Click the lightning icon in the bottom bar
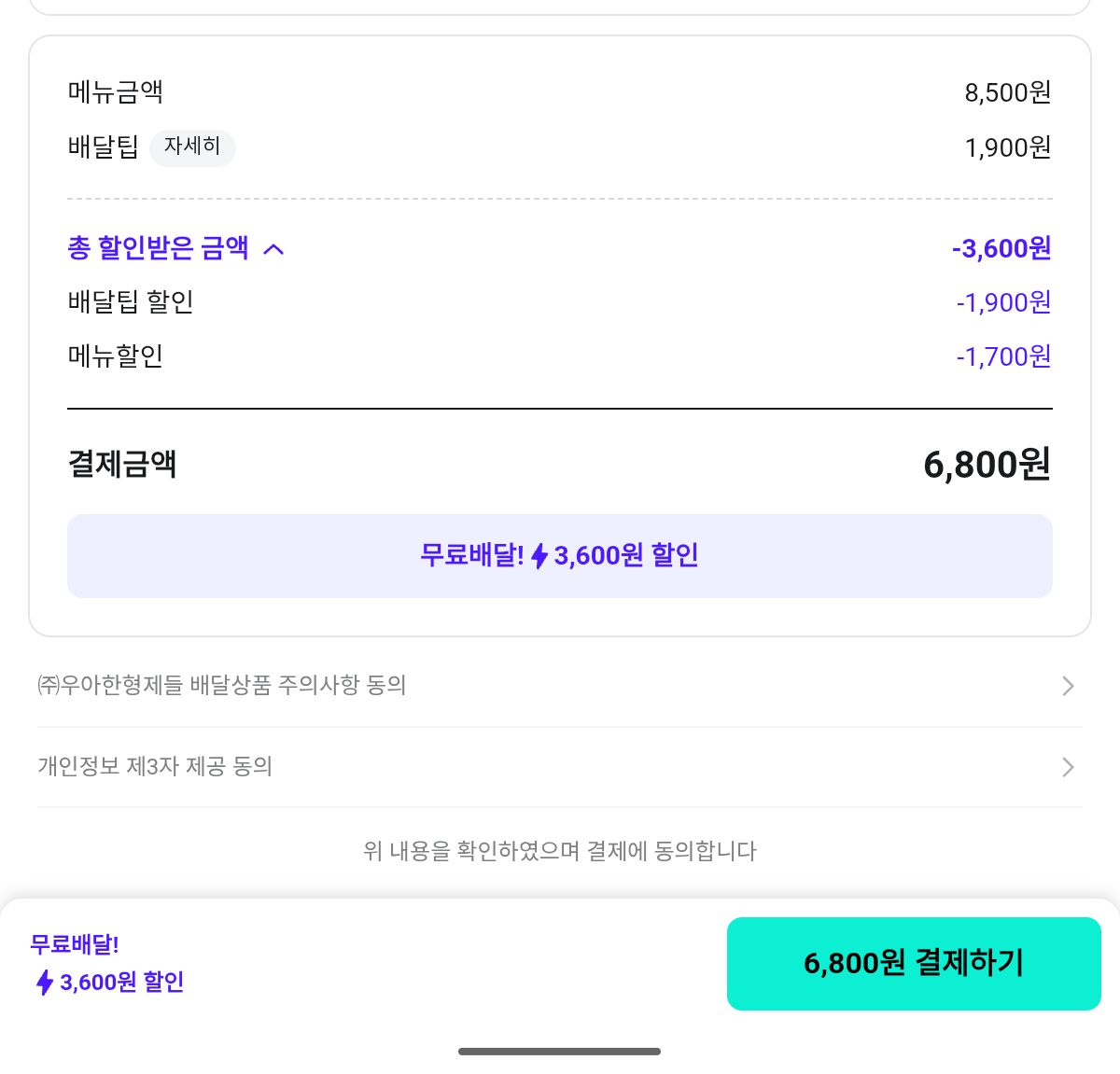1120x1074 pixels. [x=44, y=983]
